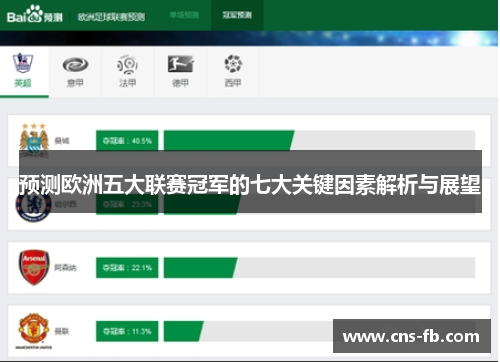Screen dimensions: 500x362
Task: Open the 西甲 La Liga tab
Action: coord(233,72)
